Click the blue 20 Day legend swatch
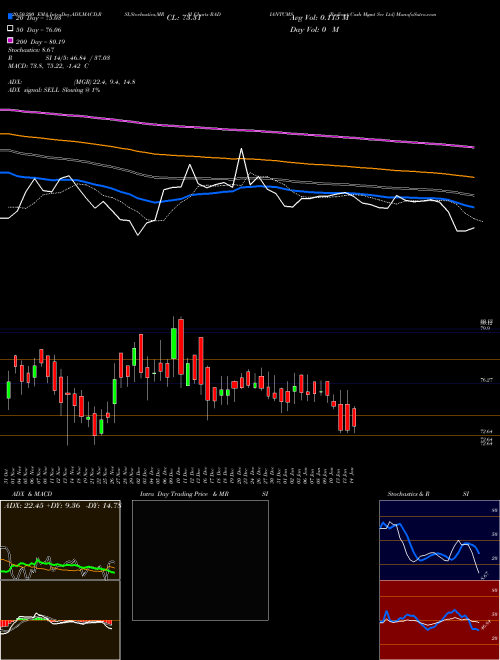The height and width of the screenshot is (660, 500). click(10, 17)
